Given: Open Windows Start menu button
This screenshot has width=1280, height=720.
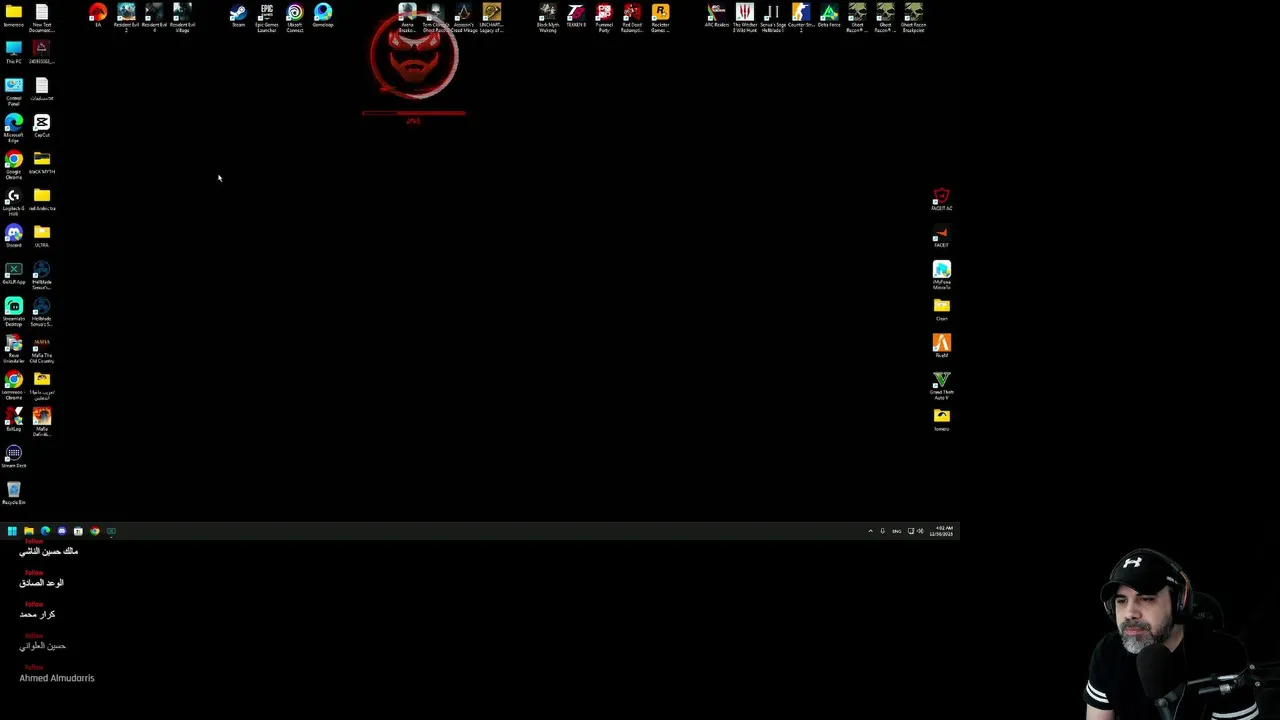Looking at the screenshot, I should 12,531.
